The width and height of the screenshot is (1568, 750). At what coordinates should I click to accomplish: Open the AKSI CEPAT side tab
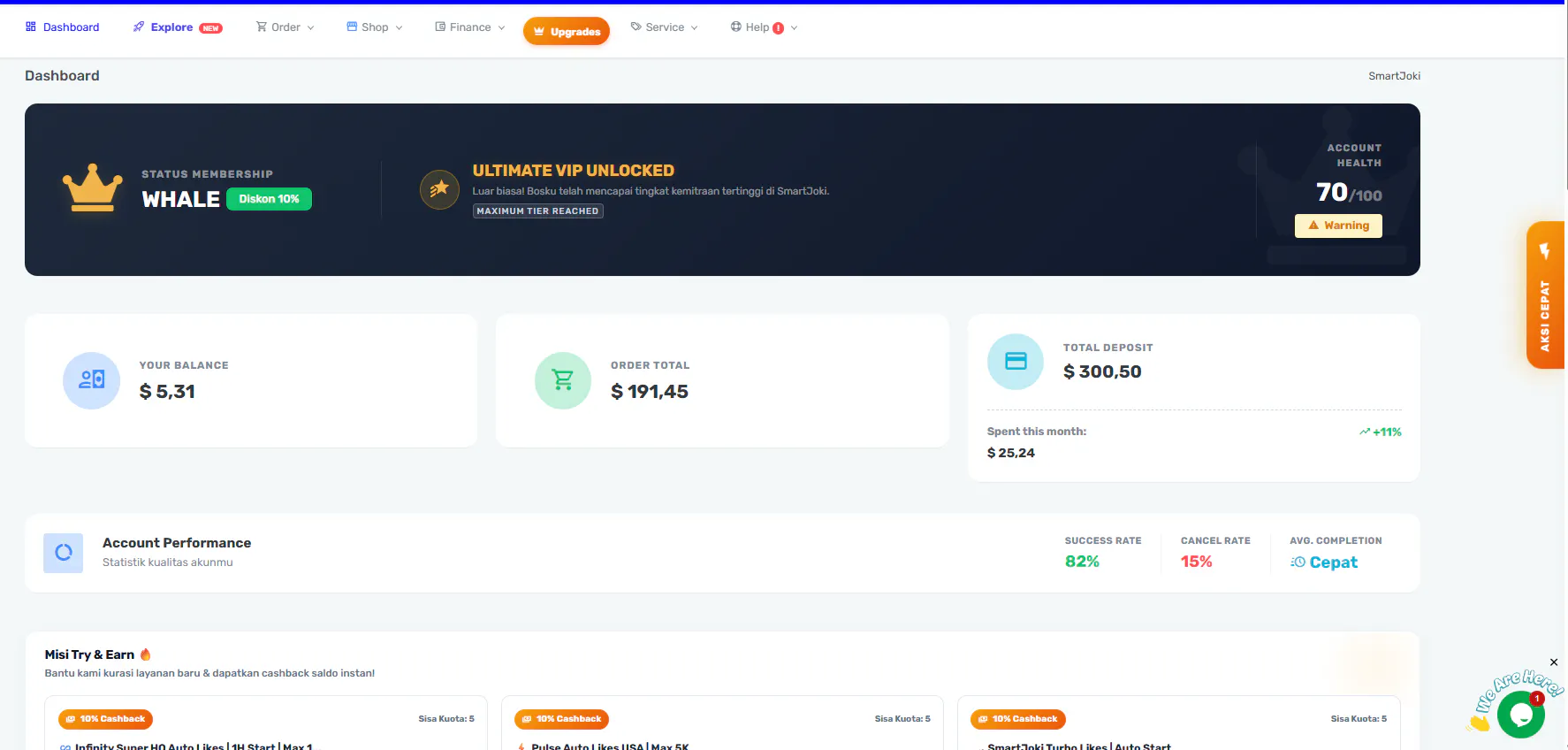pos(1545,295)
